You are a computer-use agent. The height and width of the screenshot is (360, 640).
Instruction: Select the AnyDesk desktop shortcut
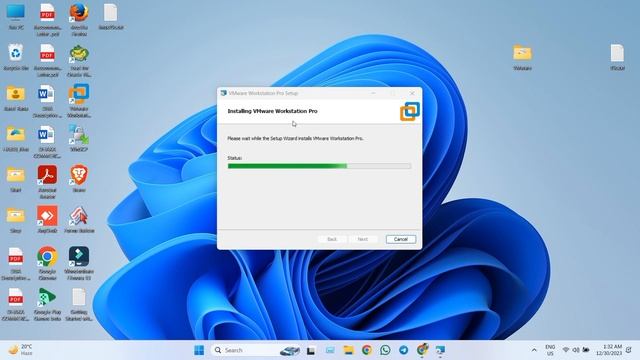pyautogui.click(x=47, y=220)
